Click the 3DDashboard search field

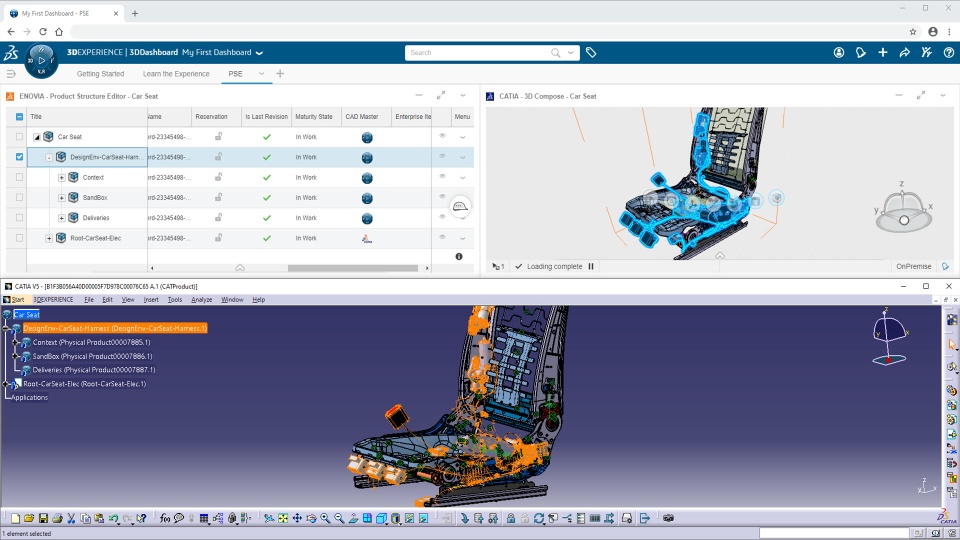point(478,53)
